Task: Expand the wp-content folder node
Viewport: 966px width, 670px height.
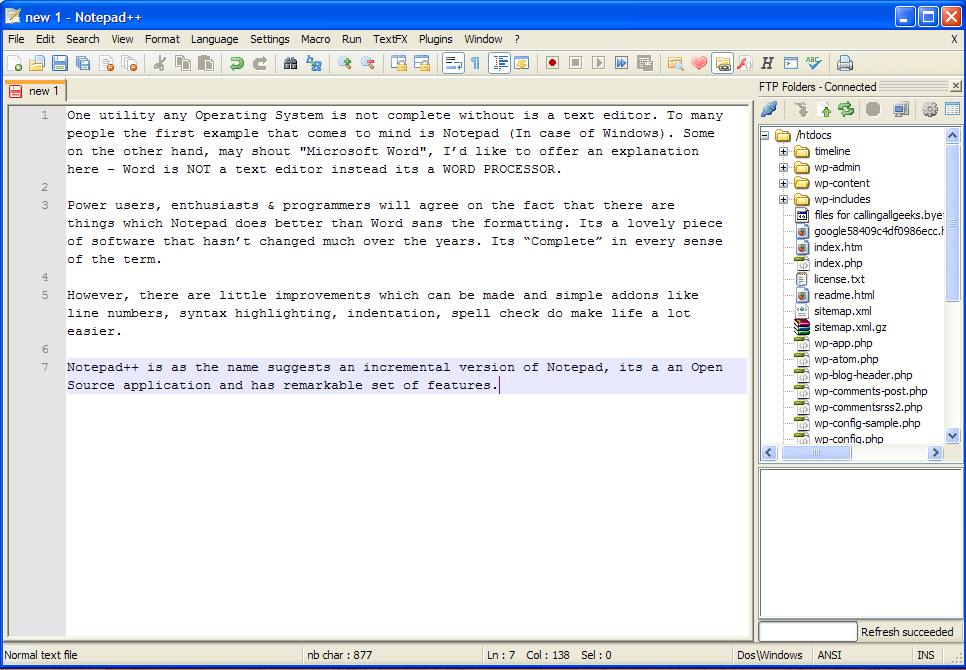Action: pyautogui.click(x=783, y=183)
